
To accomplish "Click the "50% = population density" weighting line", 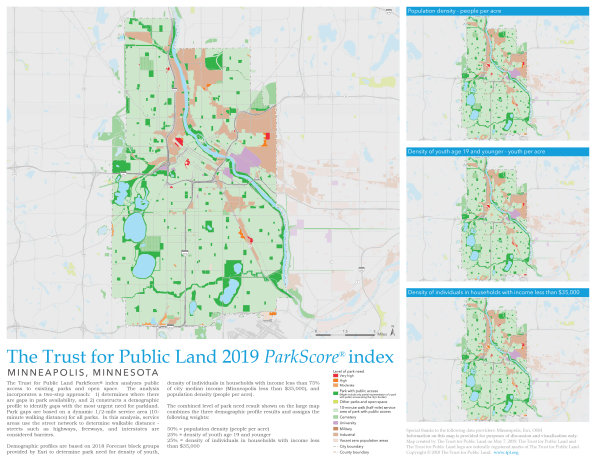I will (218, 429).
